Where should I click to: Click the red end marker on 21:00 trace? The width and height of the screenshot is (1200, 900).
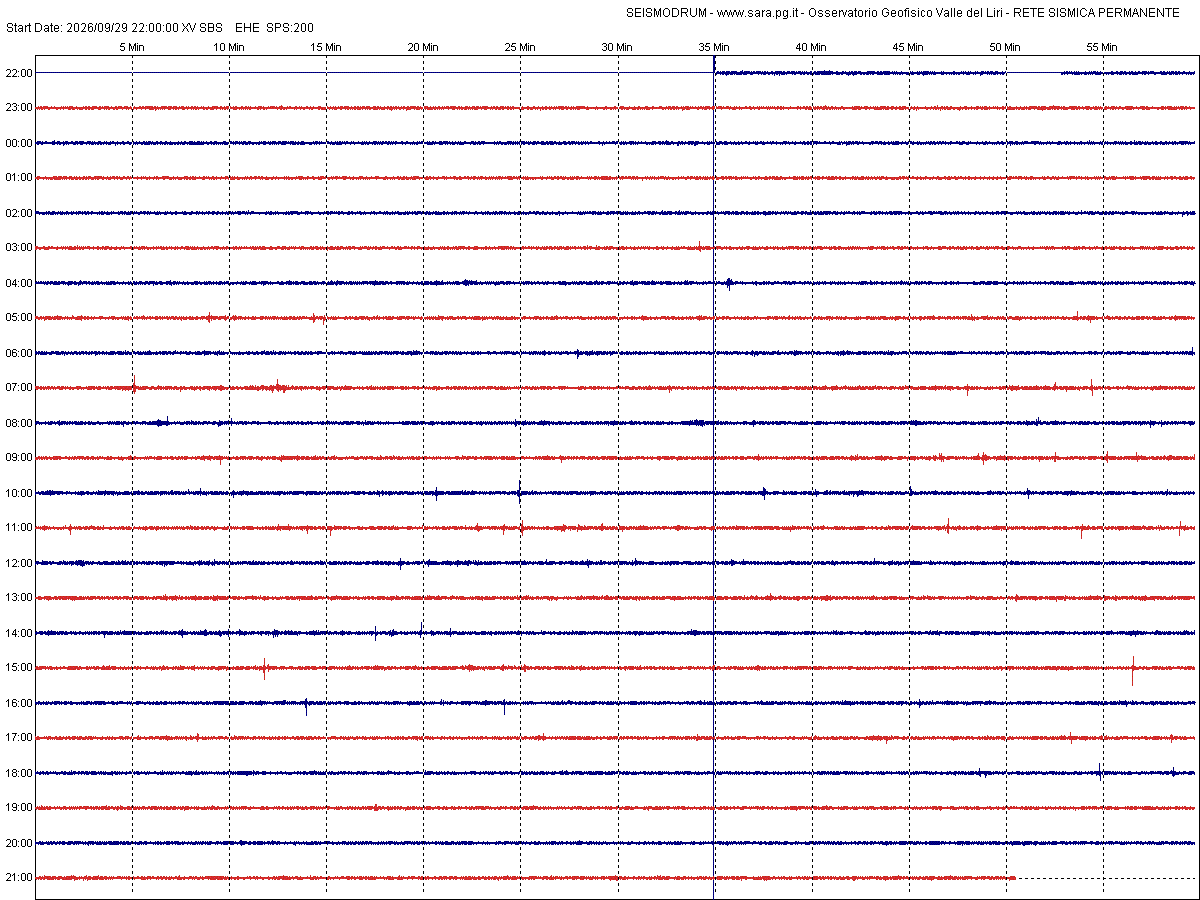click(1012, 878)
